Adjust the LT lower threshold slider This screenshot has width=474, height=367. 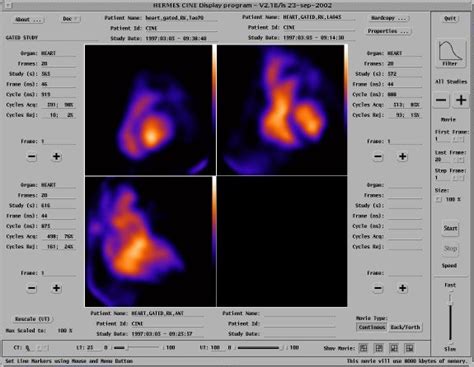136,348
